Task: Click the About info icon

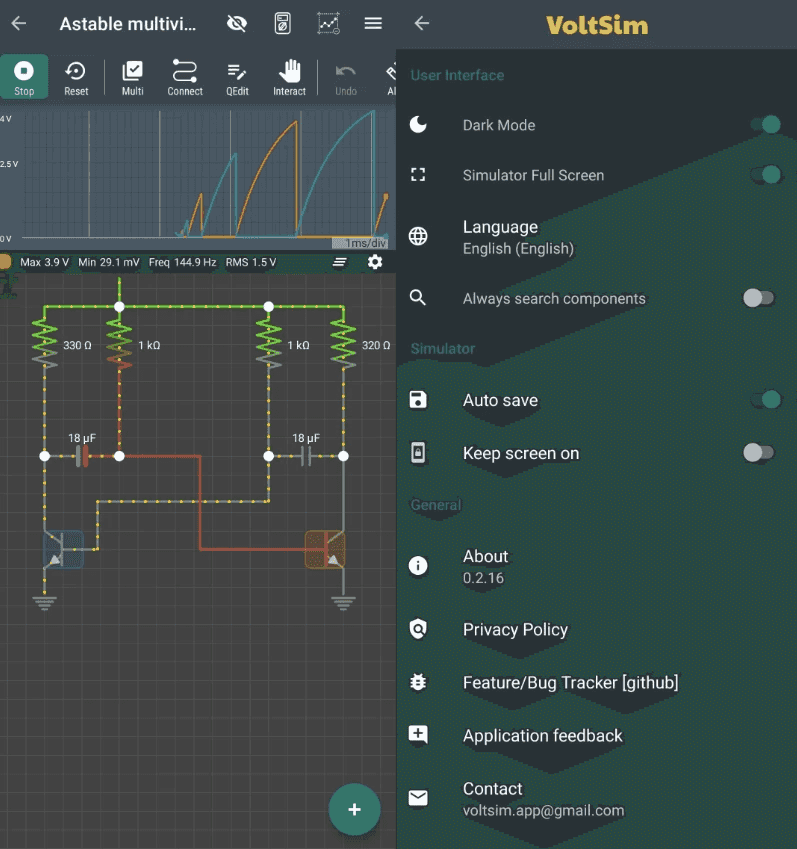Action: [418, 565]
